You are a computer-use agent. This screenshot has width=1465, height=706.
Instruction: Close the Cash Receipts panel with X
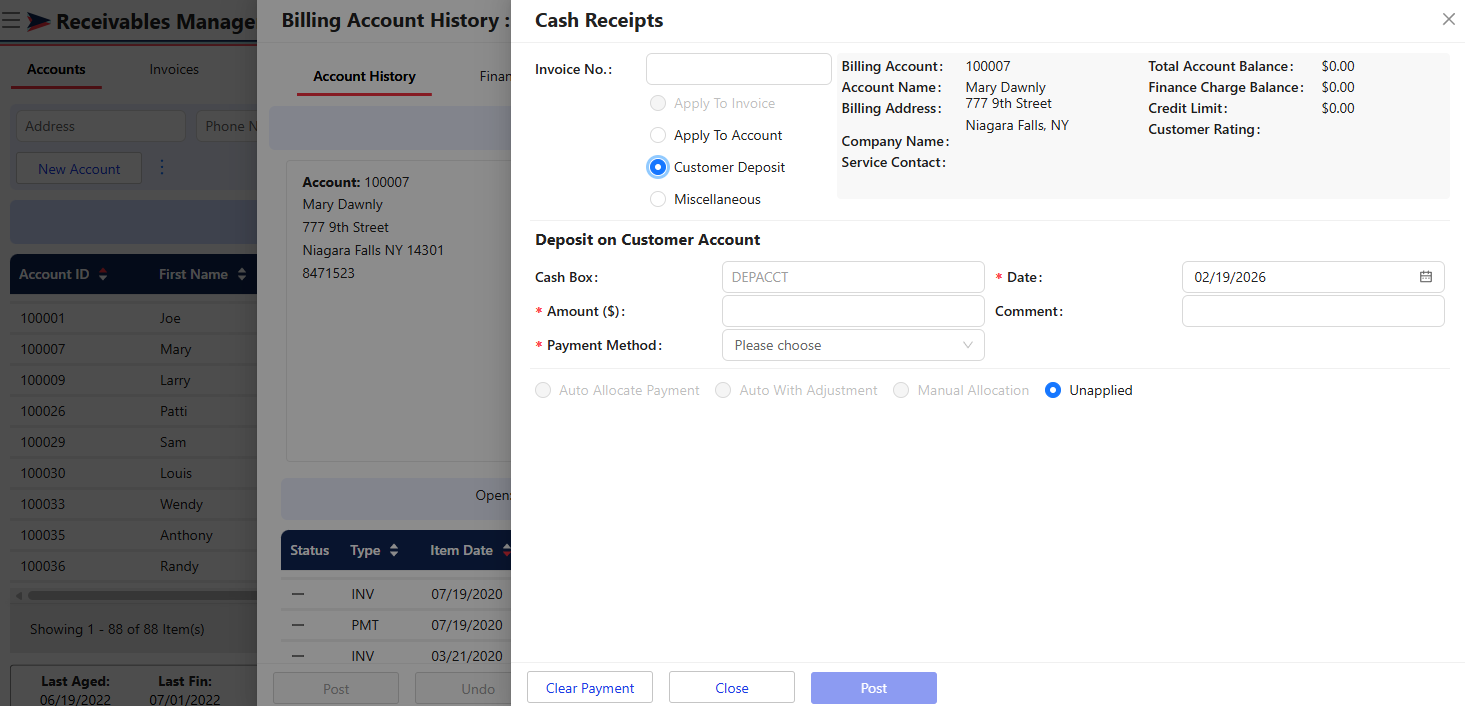pos(1448,19)
